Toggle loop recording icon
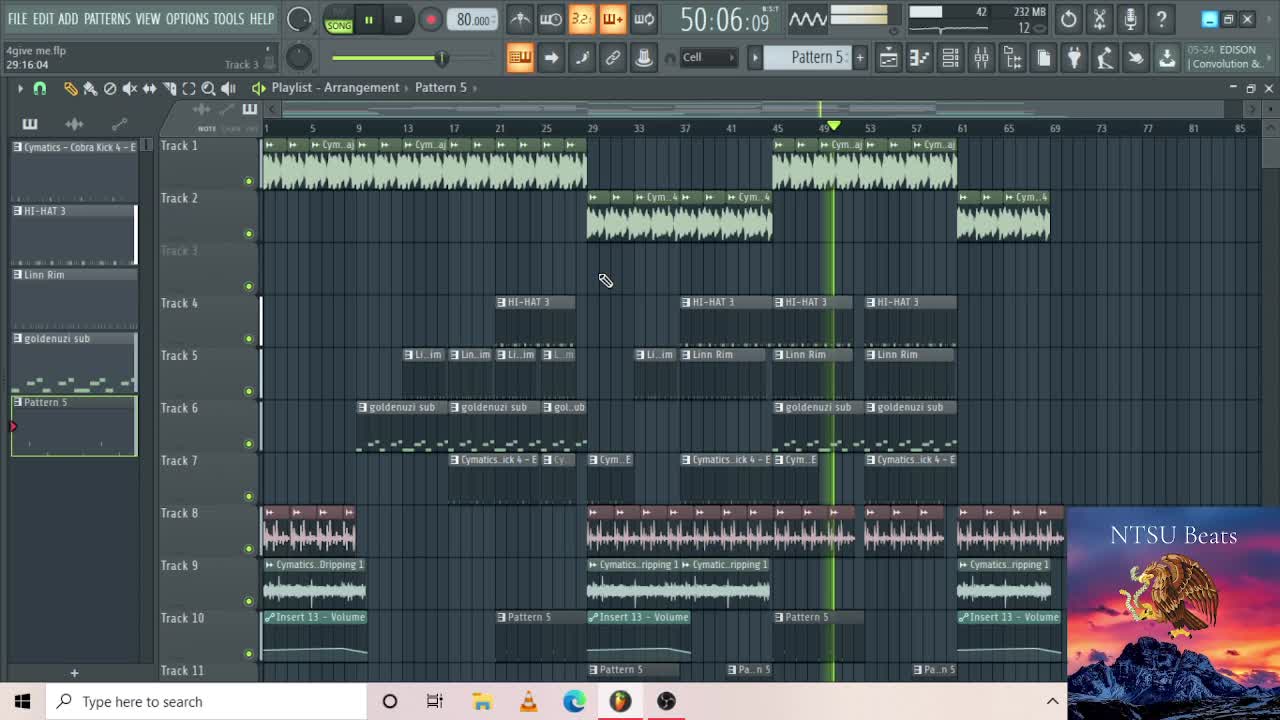1280x720 pixels. coord(644,19)
